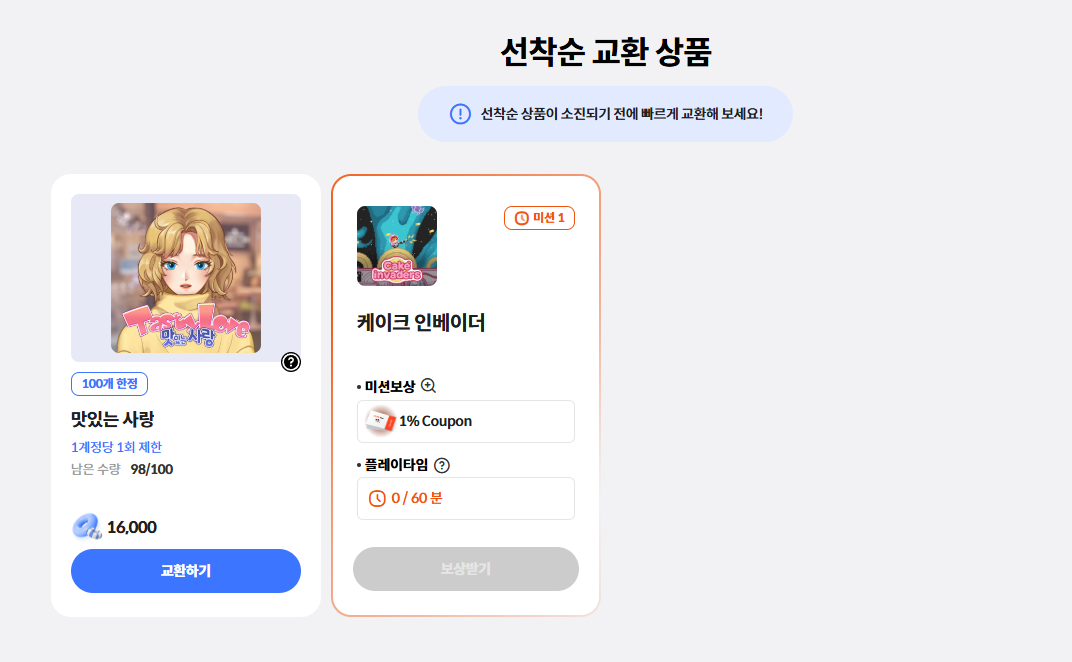Image resolution: width=1072 pixels, height=662 pixels.
Task: Click the 선착순 상품 notice banner
Action: pyautogui.click(x=605, y=114)
